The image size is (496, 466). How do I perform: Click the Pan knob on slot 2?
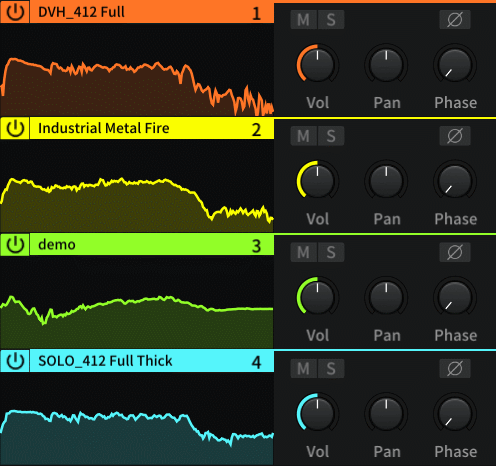click(x=386, y=180)
